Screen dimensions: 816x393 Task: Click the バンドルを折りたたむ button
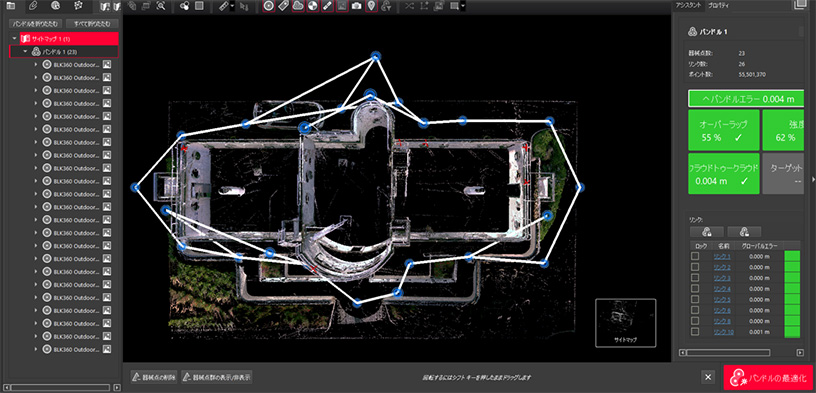36,24
